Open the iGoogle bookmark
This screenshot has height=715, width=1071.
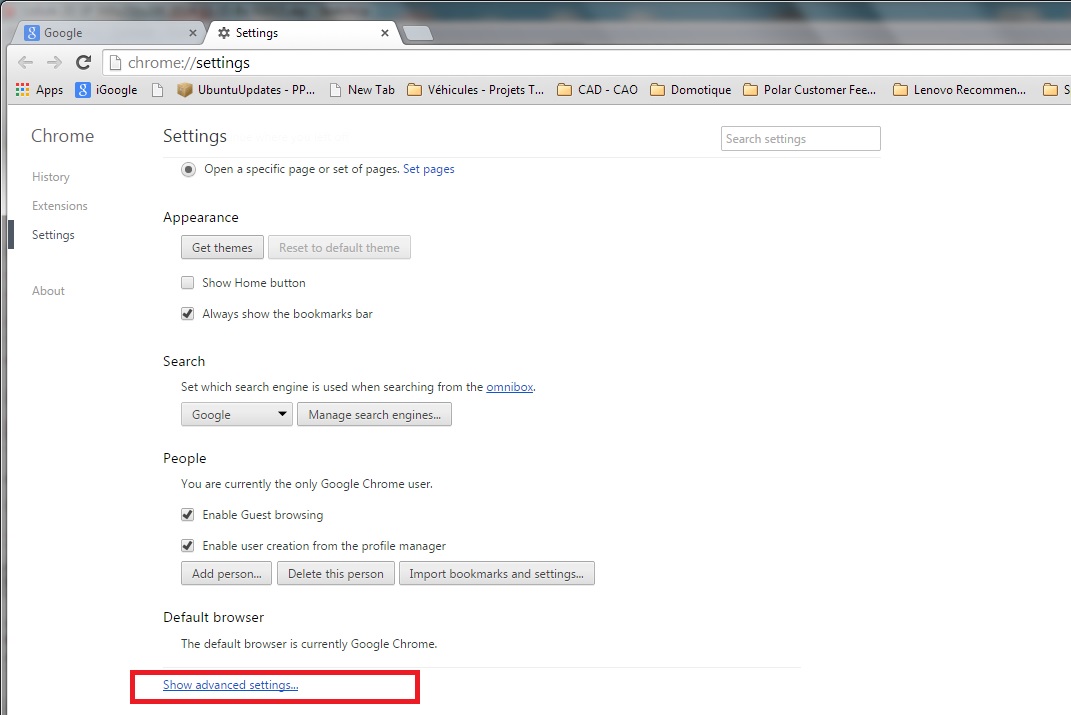(106, 90)
